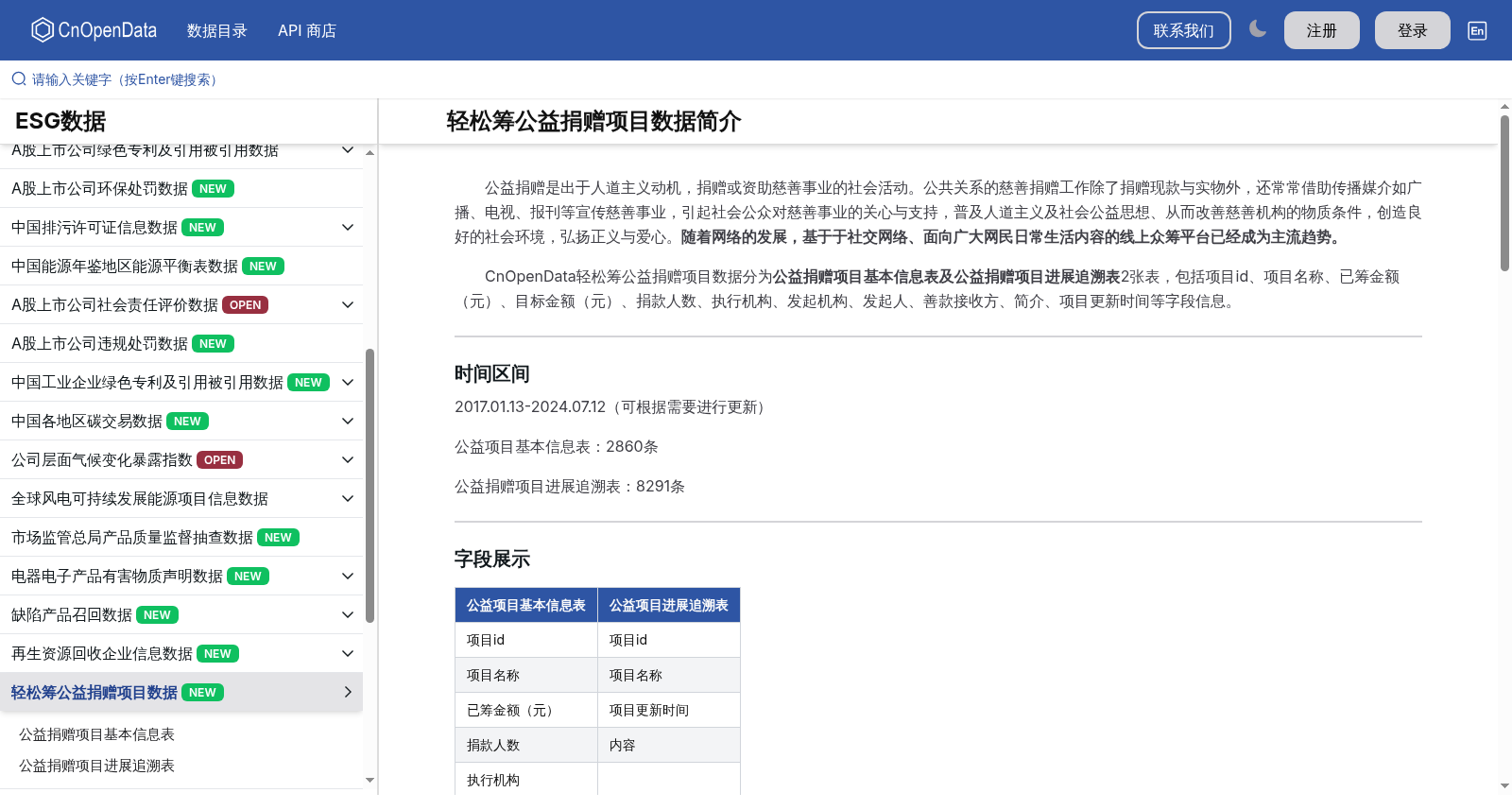Screen dimensions: 1512x810
Task: Click the sidebar scrollbar thumb
Action: [x=369, y=486]
